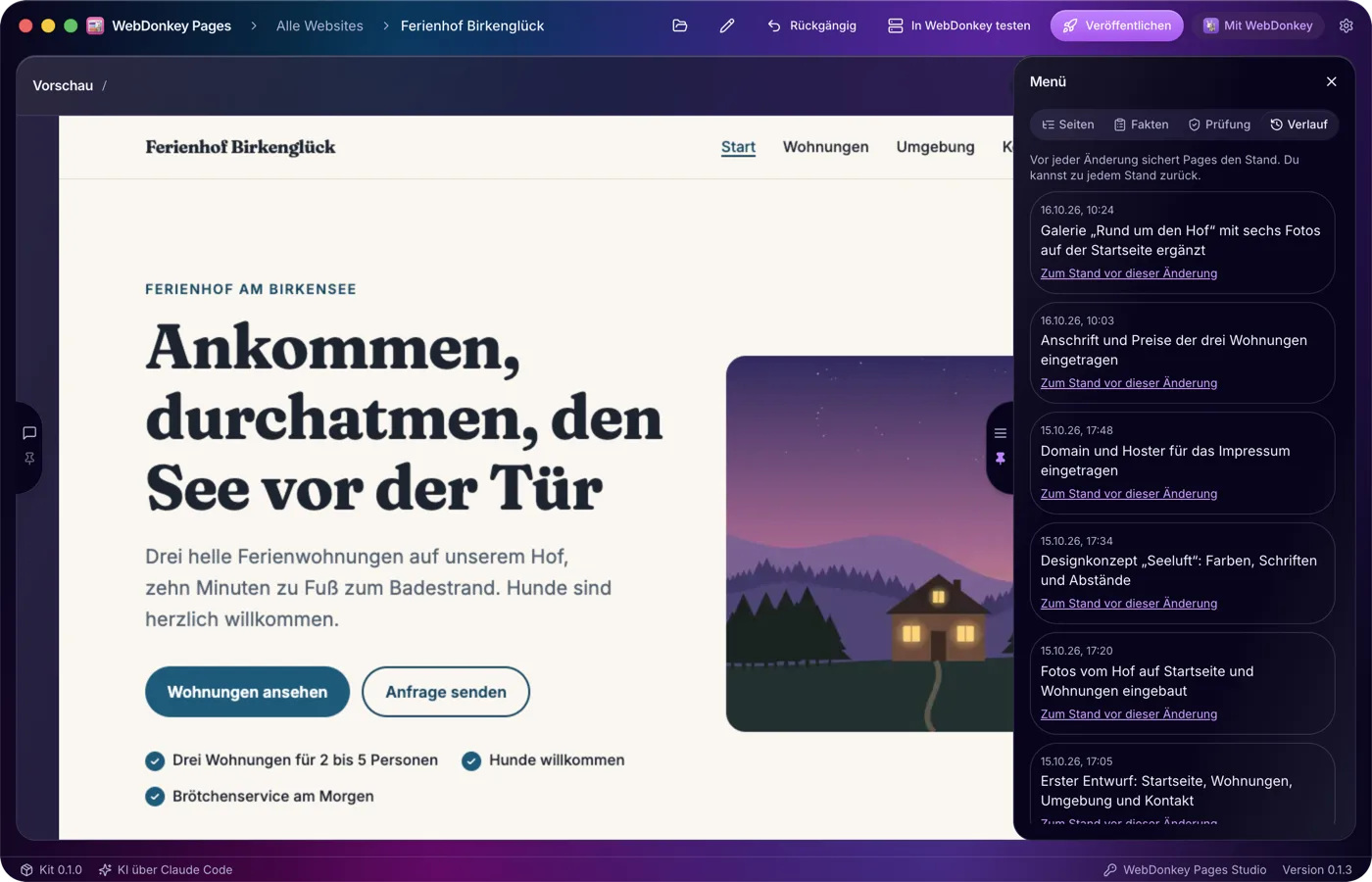Click the pencil edit icon in toolbar
1372x882 pixels.
click(x=727, y=25)
